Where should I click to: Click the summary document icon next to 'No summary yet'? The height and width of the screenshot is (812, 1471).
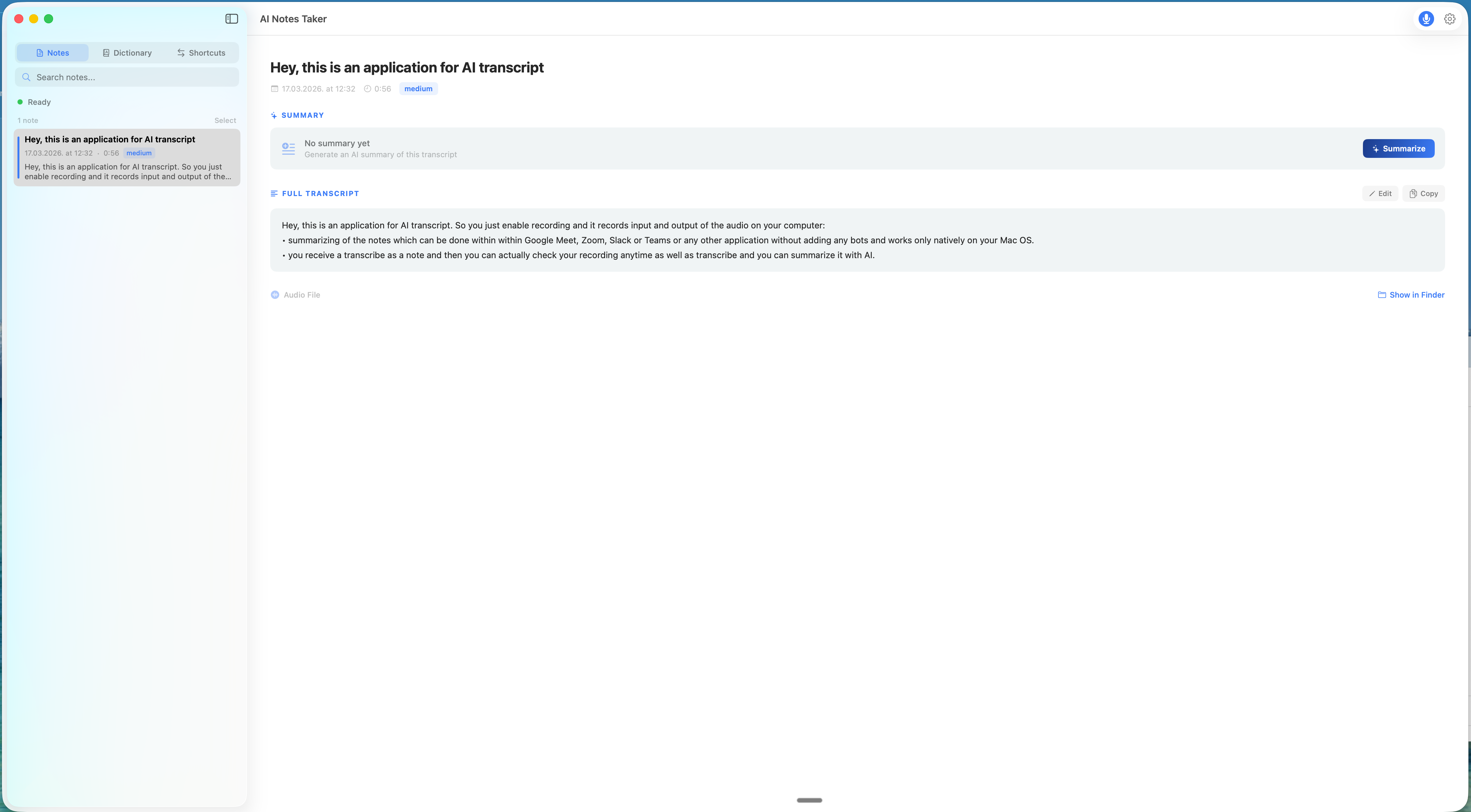pos(288,148)
